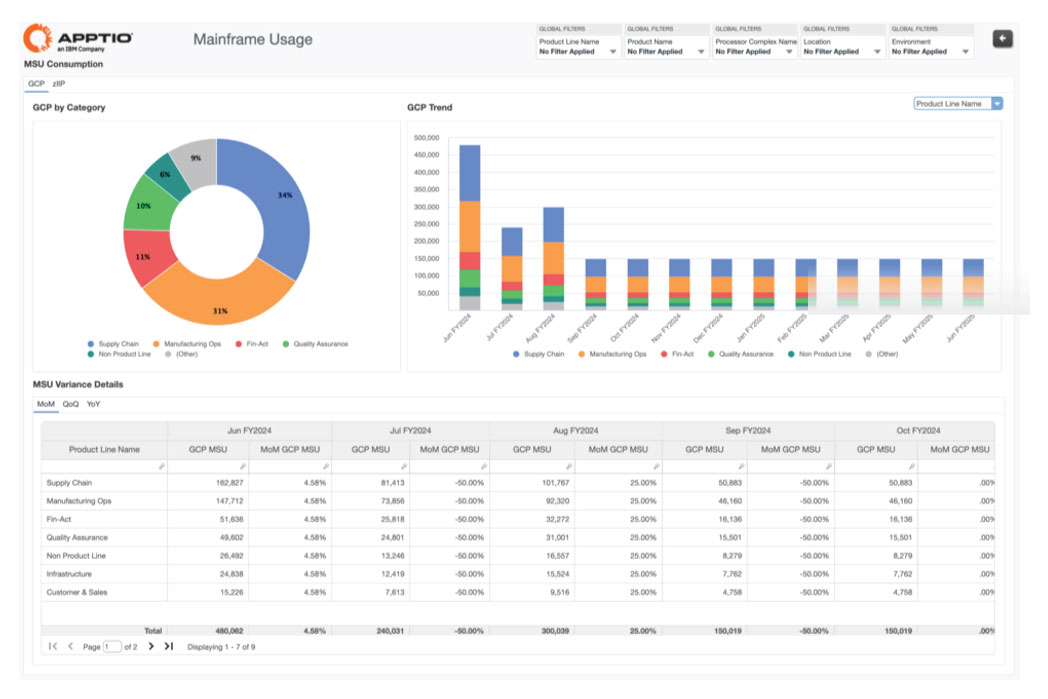Image resolution: width=1048 pixels, height=699 pixels.
Task: Go to the next table page
Action: (x=151, y=646)
